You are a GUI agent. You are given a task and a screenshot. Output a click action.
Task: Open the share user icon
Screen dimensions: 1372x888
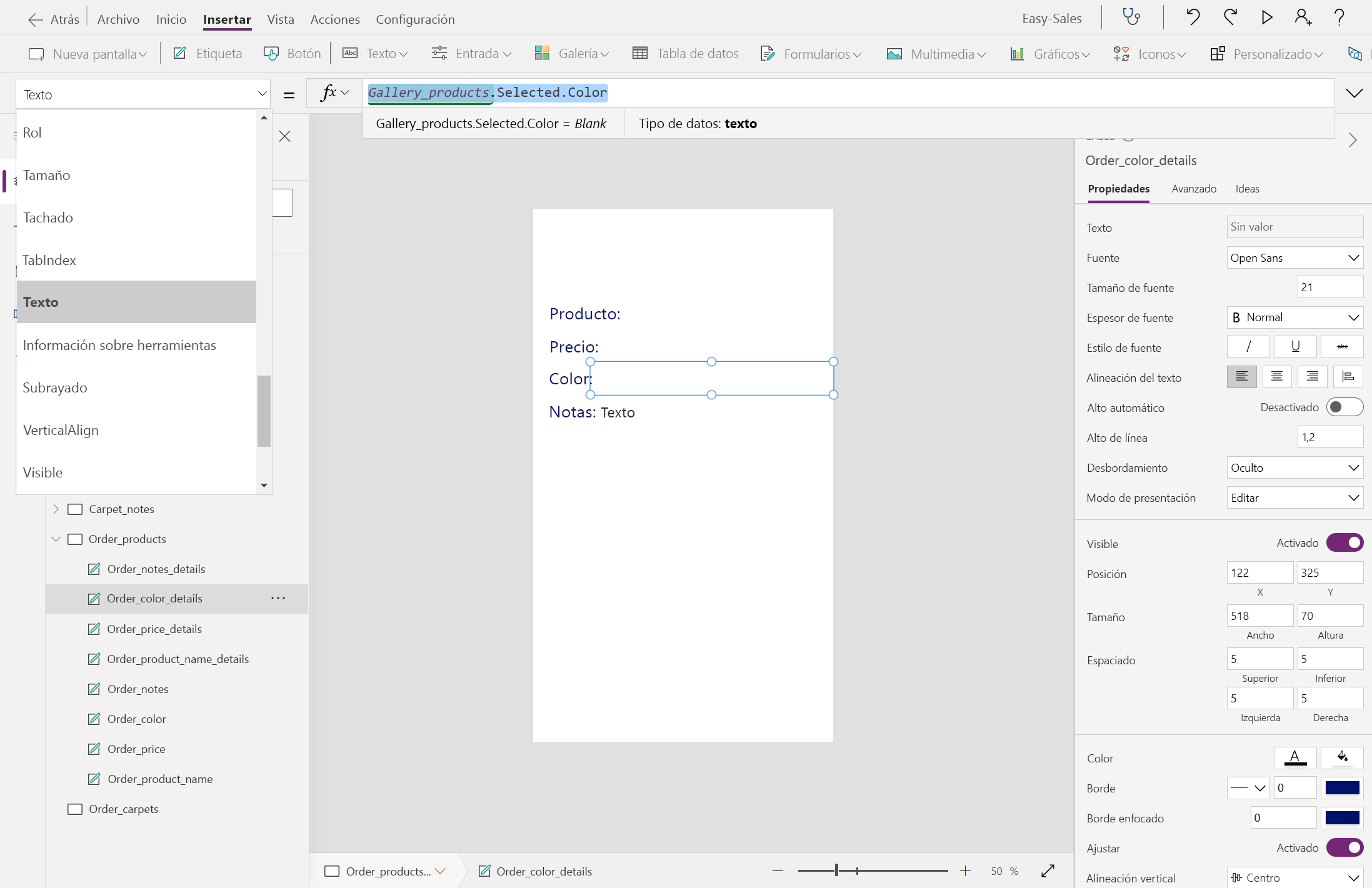1303,17
